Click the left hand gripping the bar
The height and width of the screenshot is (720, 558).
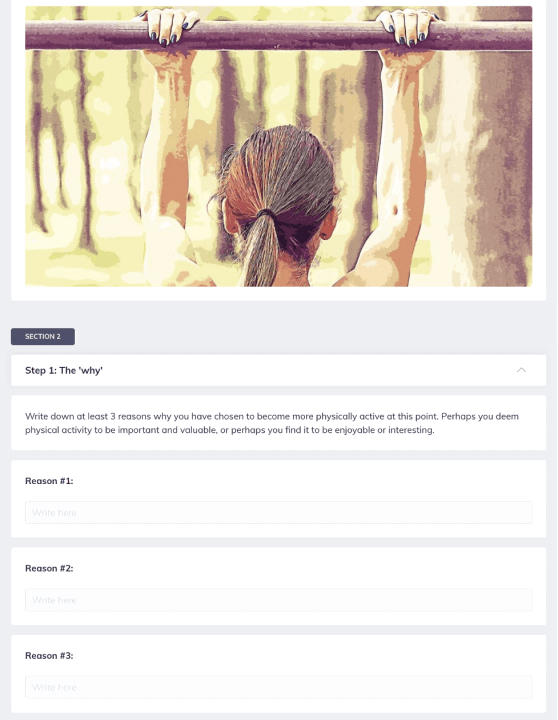pos(169,28)
